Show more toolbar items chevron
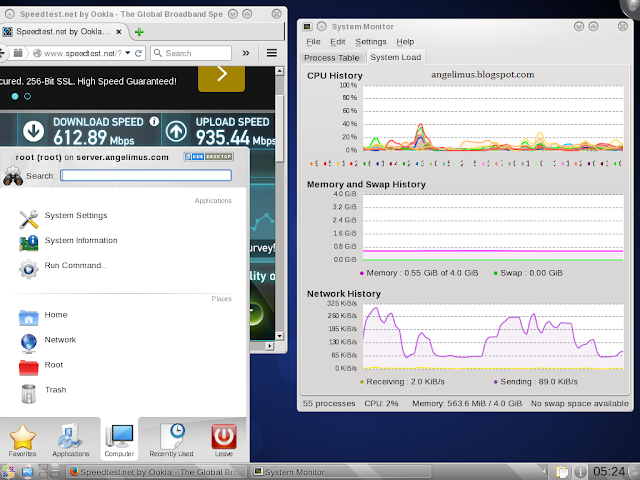 point(246,53)
